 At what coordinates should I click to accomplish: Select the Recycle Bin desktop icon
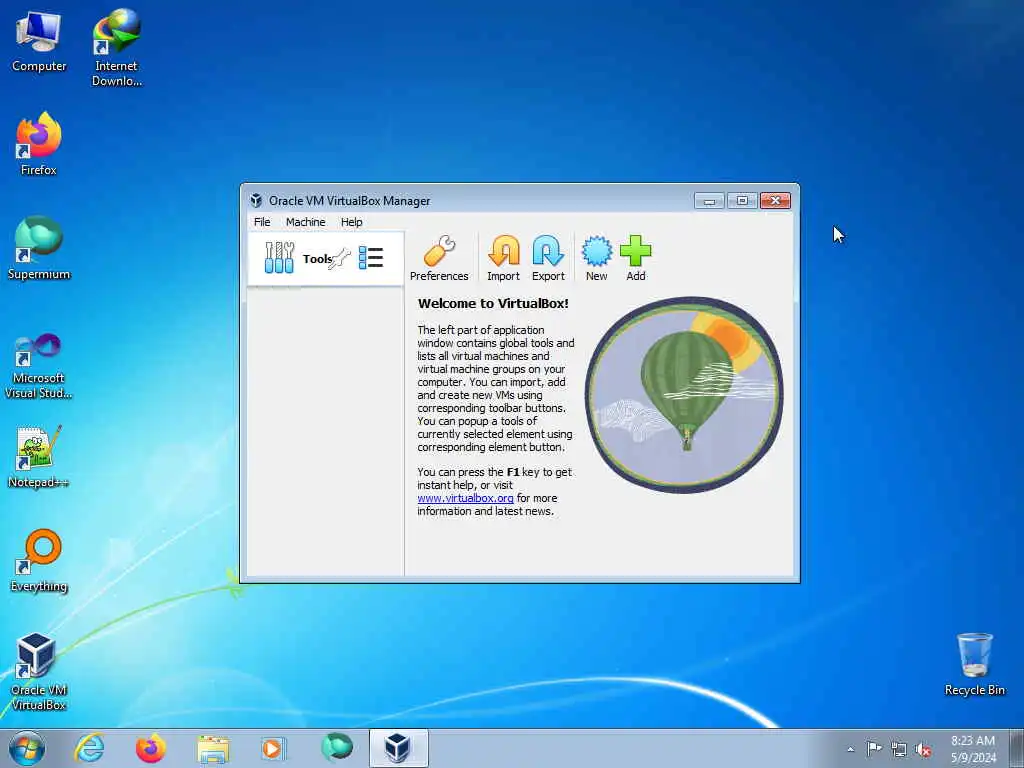tap(974, 665)
